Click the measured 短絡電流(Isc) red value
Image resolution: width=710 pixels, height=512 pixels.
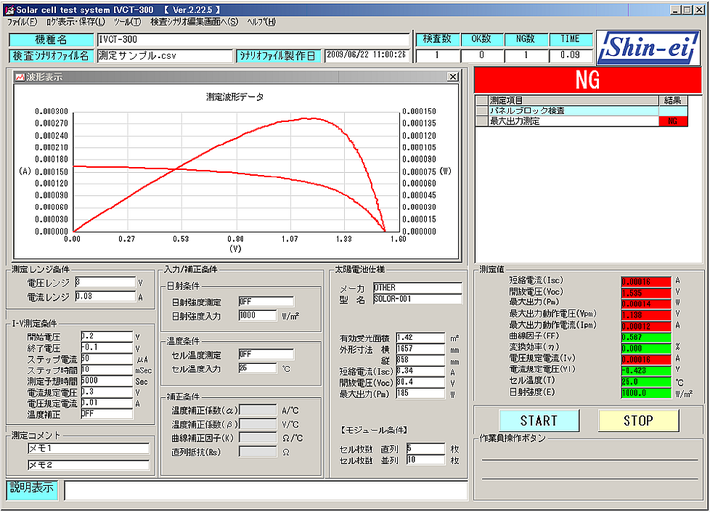[x=646, y=282]
